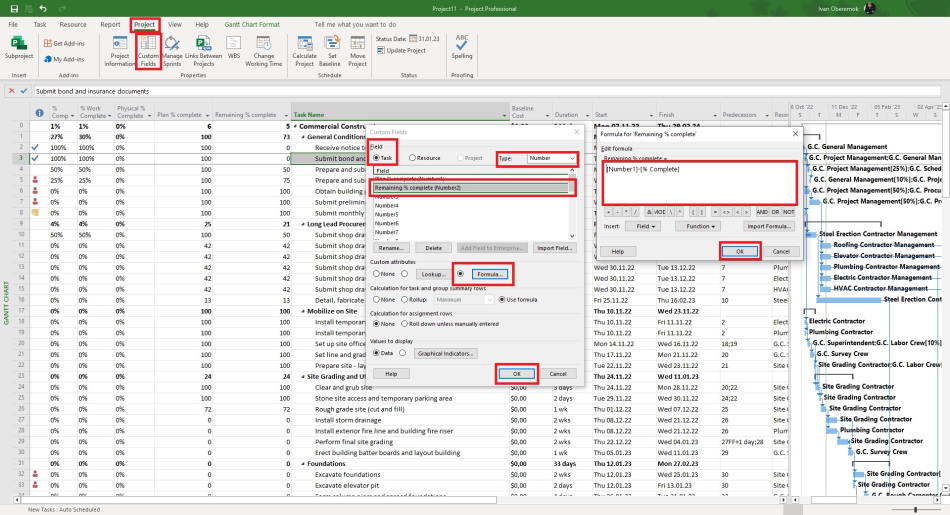Image resolution: width=950 pixels, height=515 pixels.
Task: Switch to the View tab
Action: coord(174,24)
